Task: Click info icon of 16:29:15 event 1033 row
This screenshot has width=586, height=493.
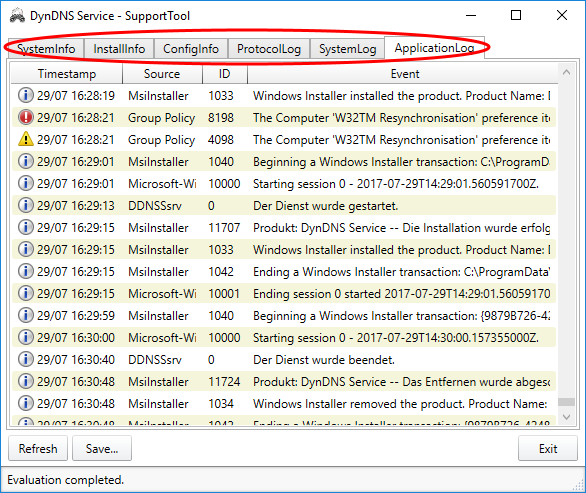Action: pyautogui.click(x=26, y=249)
